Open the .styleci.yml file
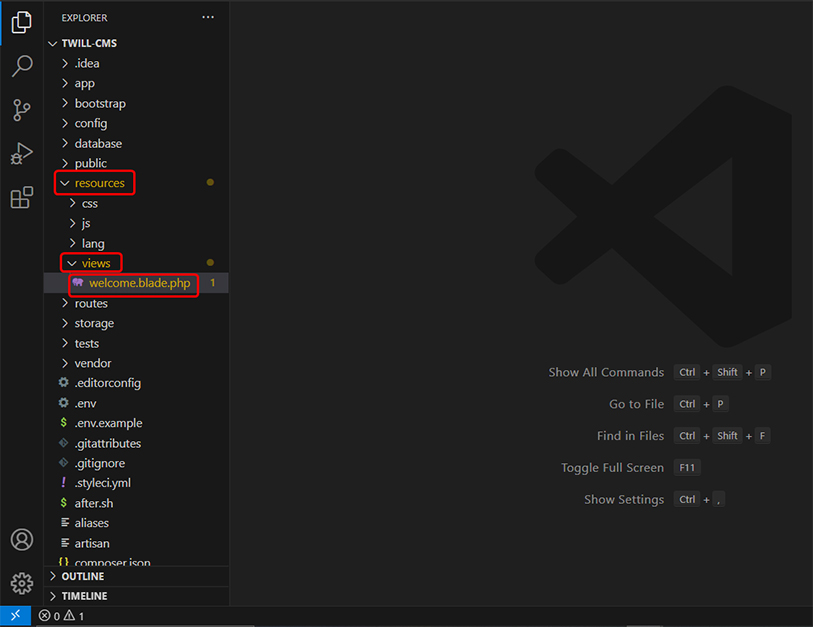 click(x=103, y=483)
